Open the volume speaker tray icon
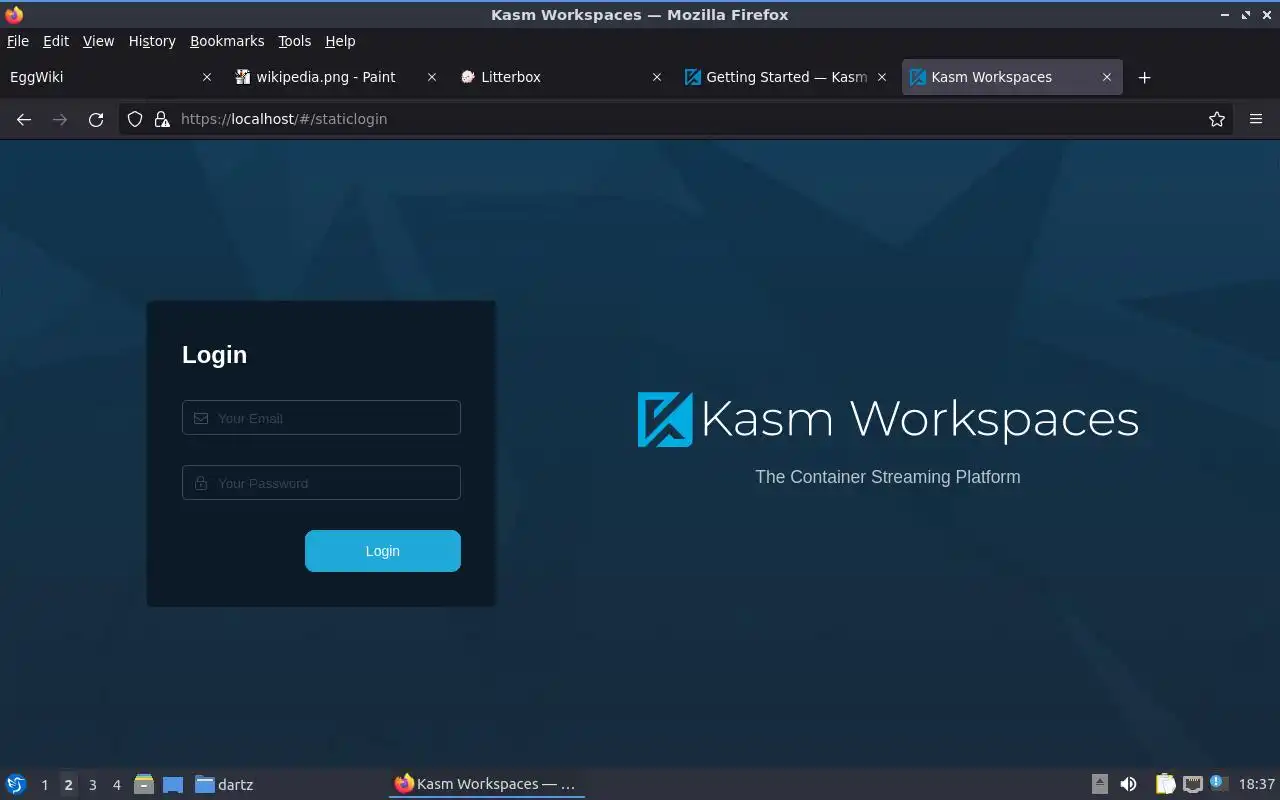The image size is (1280, 800). [1128, 784]
